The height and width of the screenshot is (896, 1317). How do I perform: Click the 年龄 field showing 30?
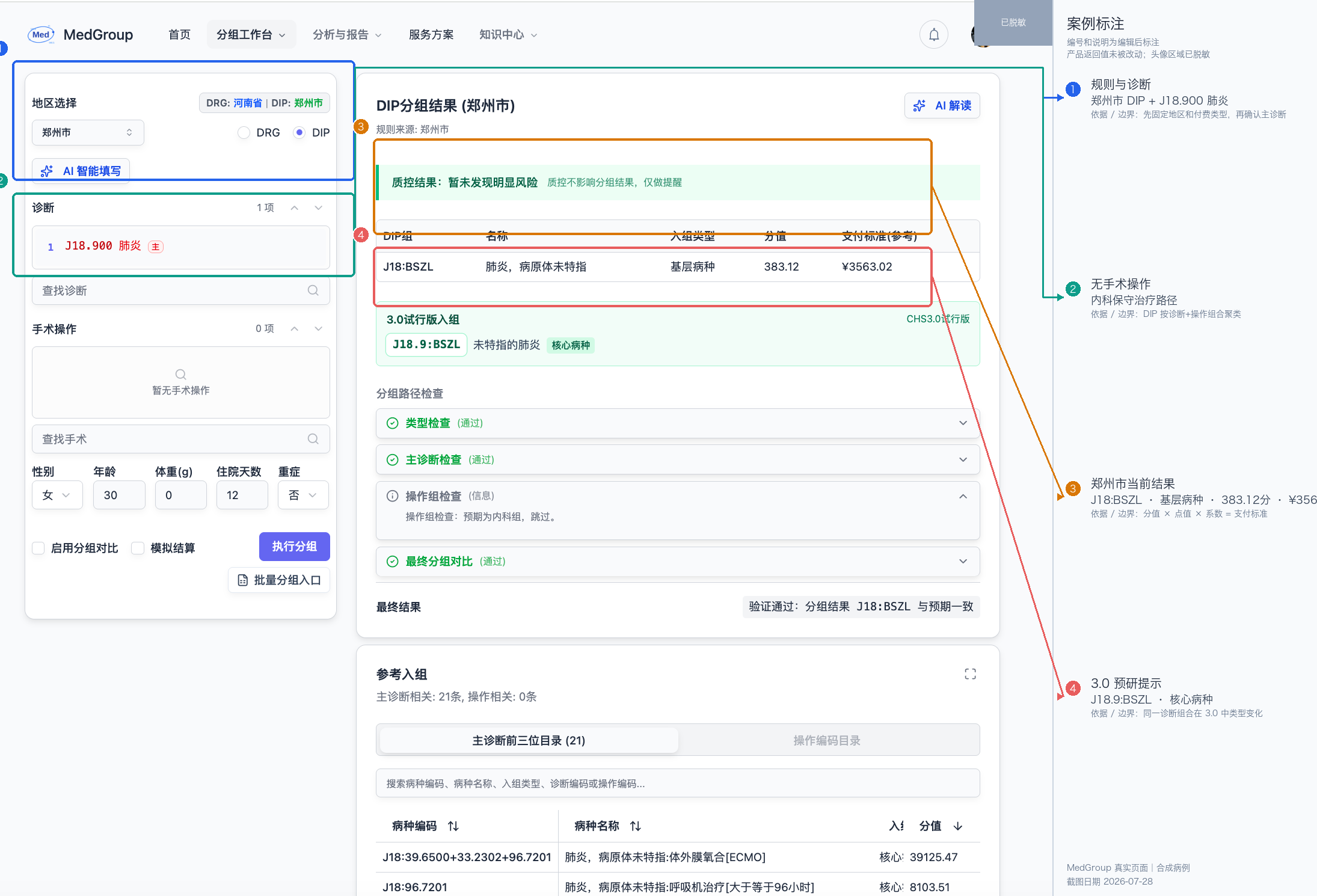[119, 496]
